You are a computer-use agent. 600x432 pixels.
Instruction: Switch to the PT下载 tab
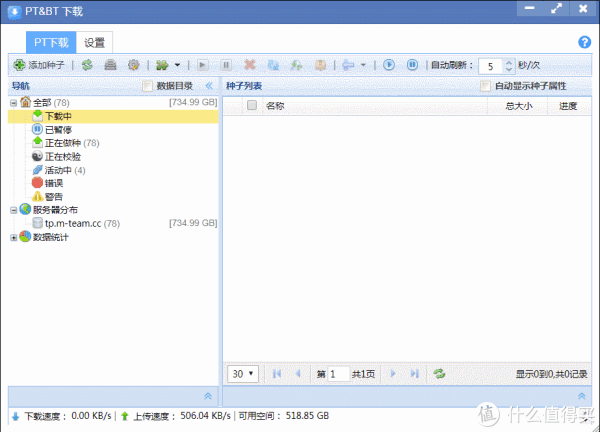52,43
